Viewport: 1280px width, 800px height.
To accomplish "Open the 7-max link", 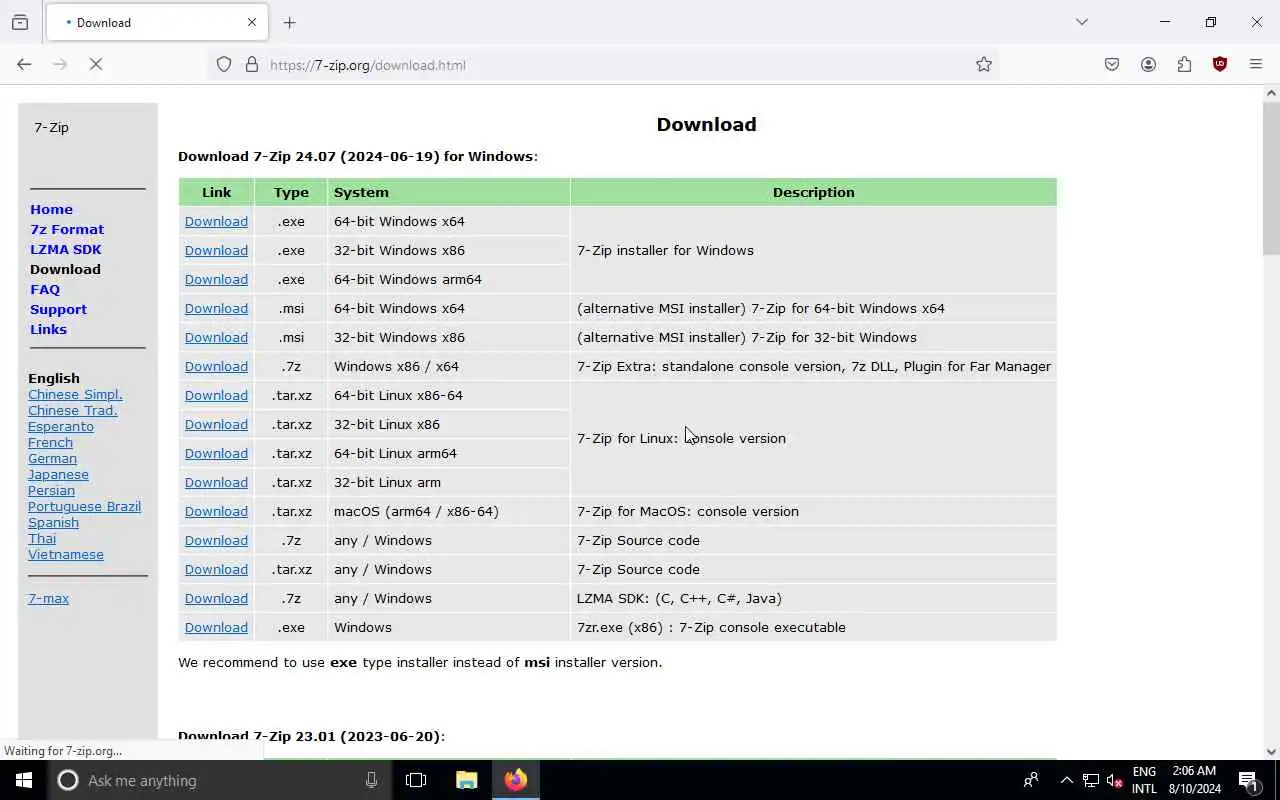I will 48,598.
